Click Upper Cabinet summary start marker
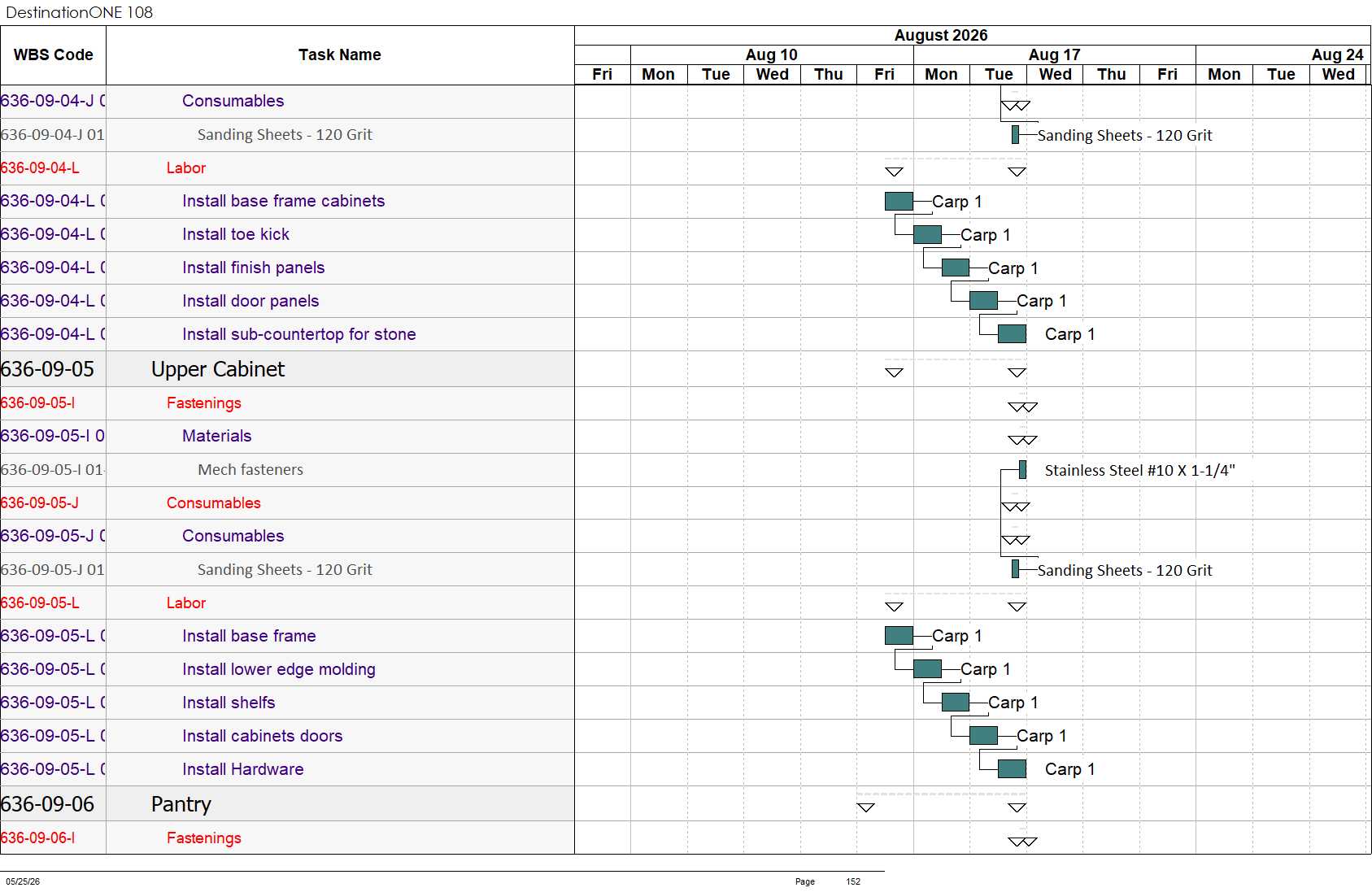The height and width of the screenshot is (892, 1372). pos(894,372)
